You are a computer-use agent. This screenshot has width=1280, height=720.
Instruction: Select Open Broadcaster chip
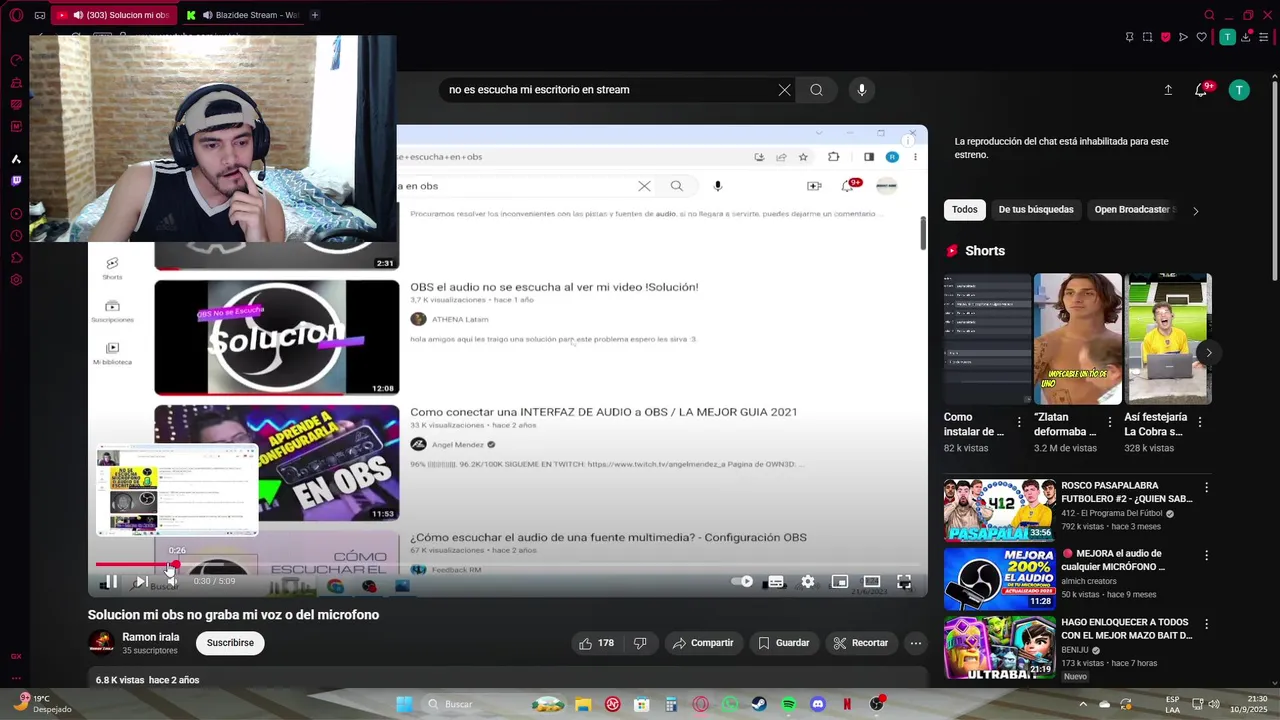[x=1134, y=210]
